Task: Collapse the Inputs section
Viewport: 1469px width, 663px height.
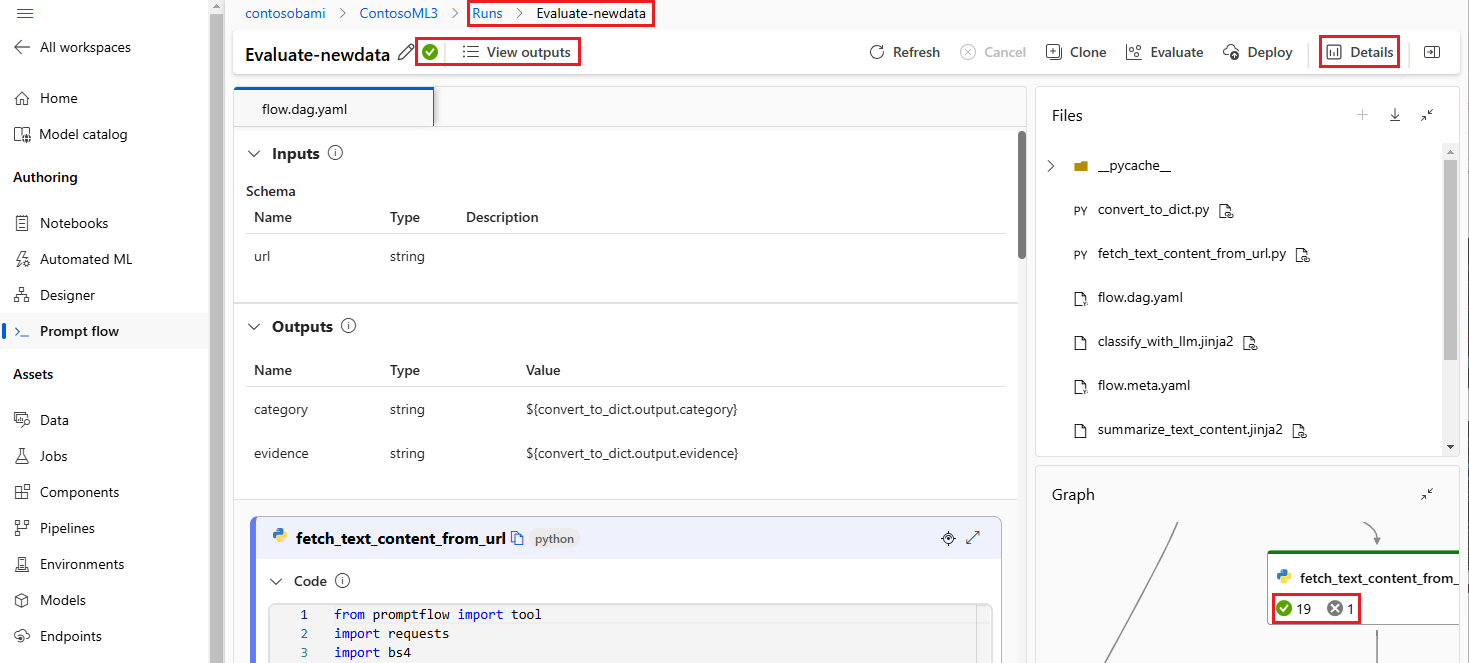Action: tap(254, 154)
